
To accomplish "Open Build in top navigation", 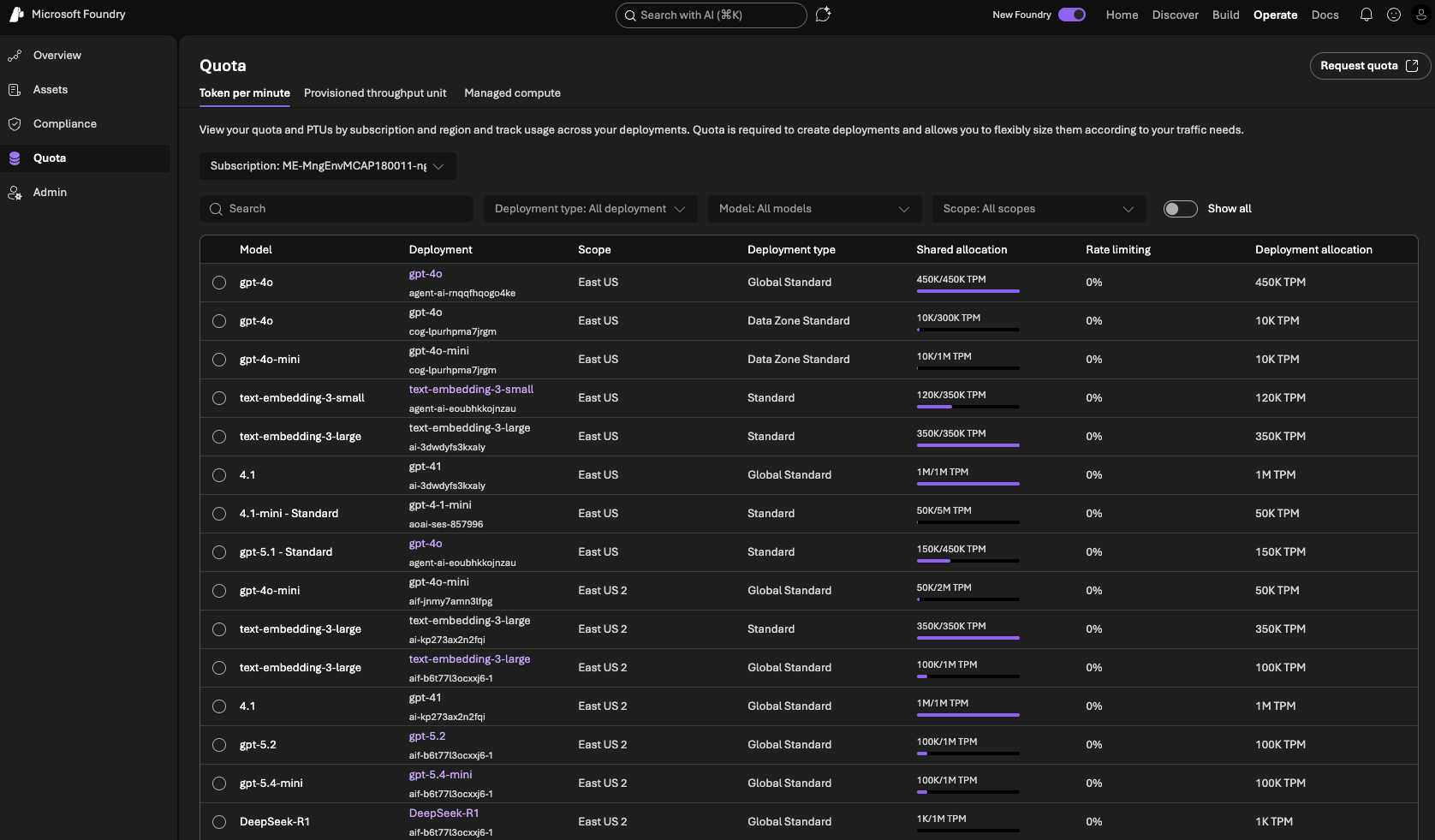I will point(1225,15).
